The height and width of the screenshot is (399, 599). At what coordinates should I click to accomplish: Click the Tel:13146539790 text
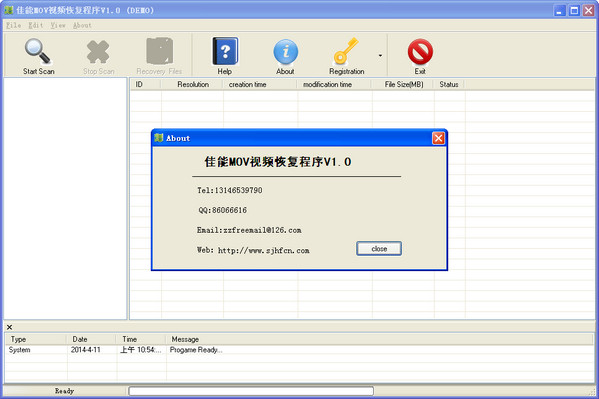coord(230,190)
